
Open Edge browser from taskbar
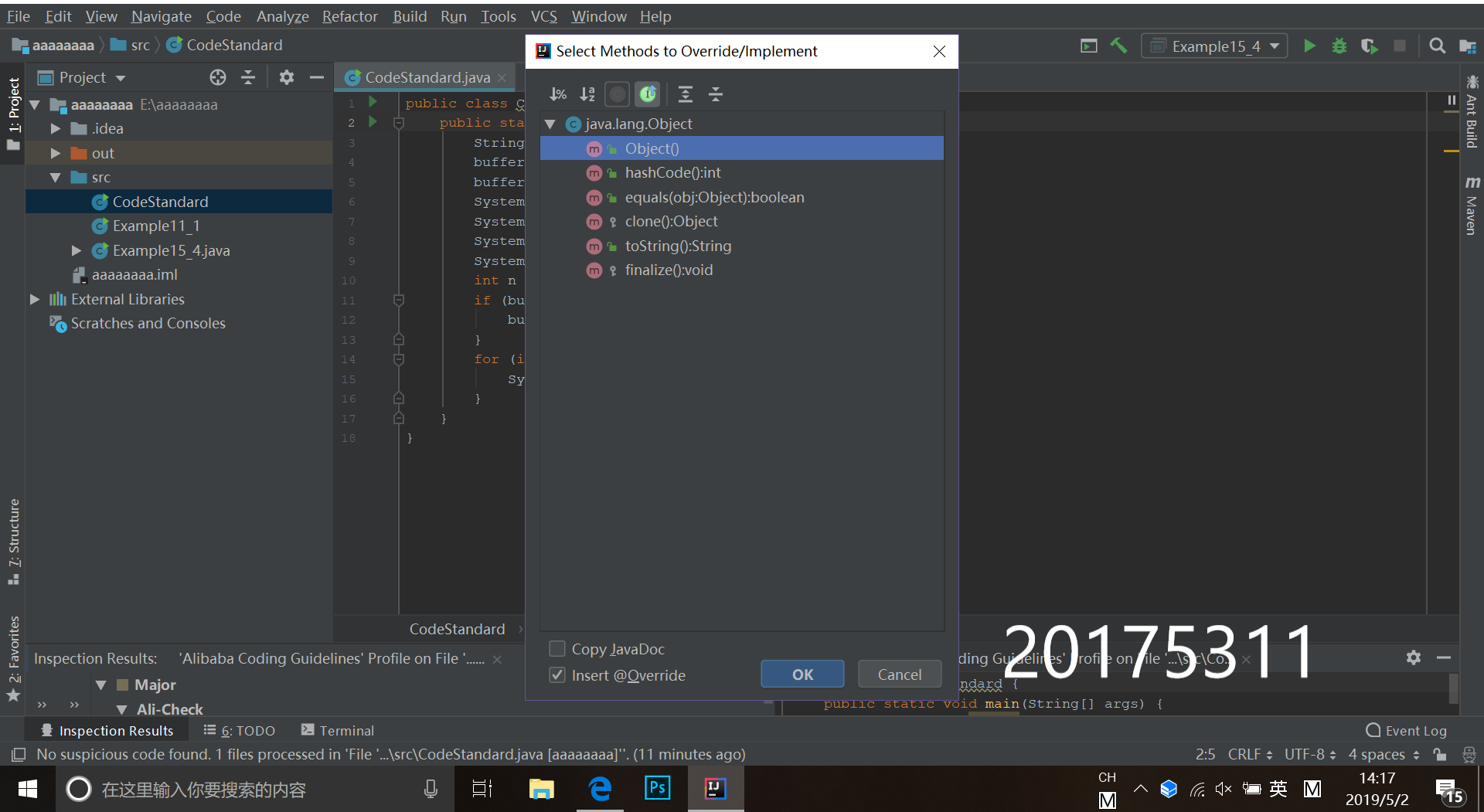coord(600,789)
